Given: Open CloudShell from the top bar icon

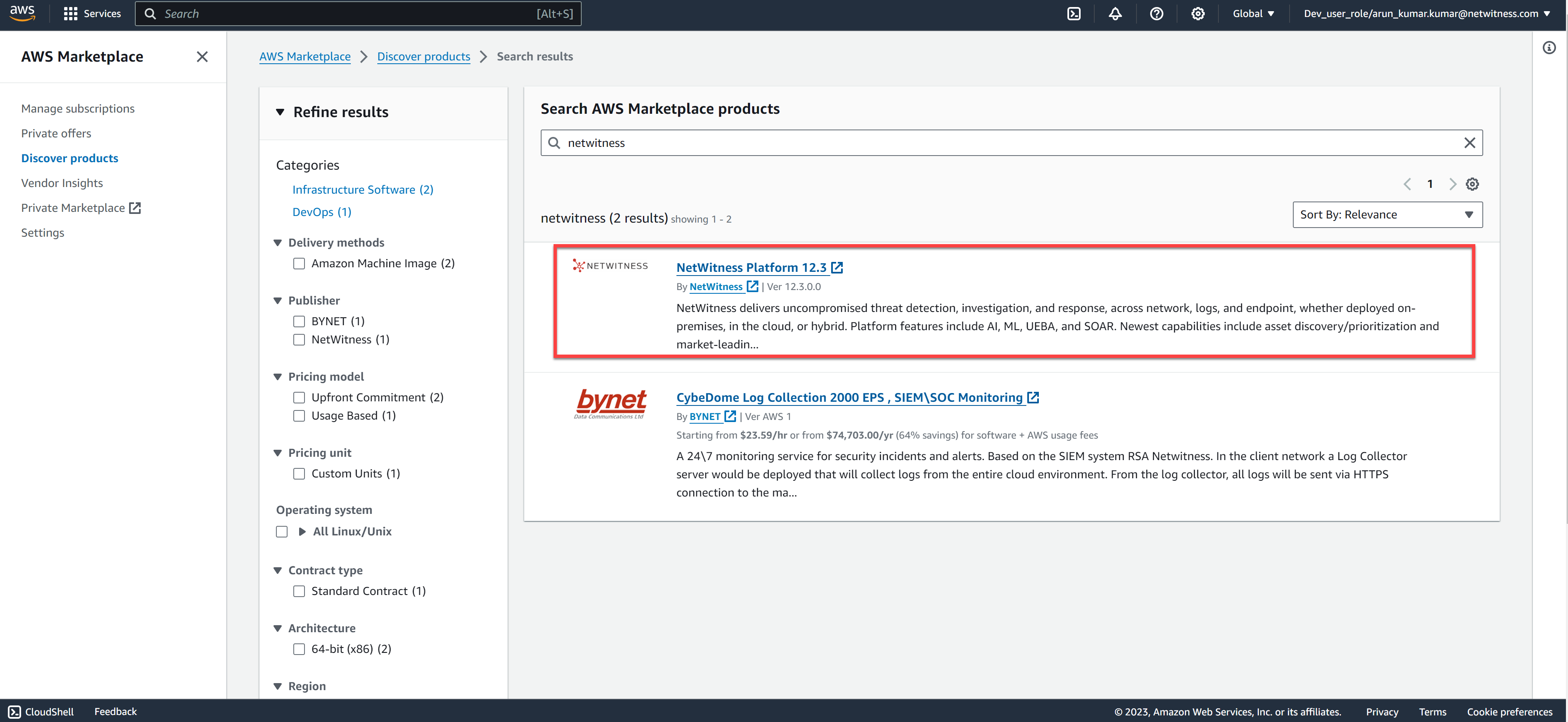Looking at the screenshot, I should point(1074,13).
